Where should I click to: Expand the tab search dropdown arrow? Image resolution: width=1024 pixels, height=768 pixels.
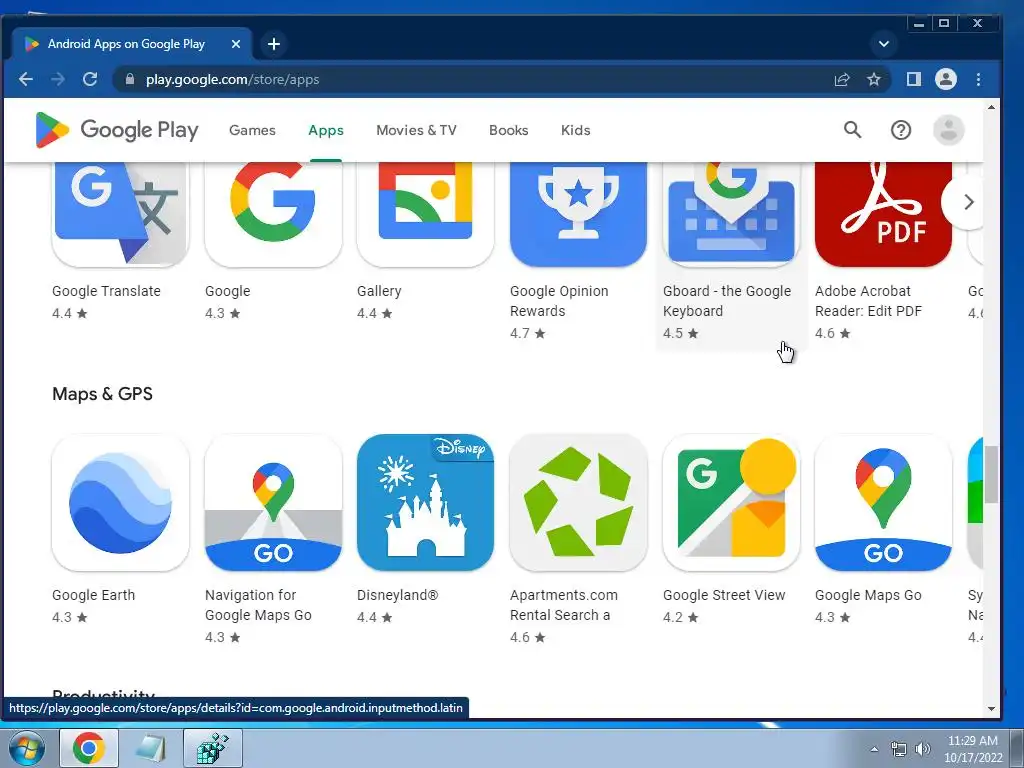click(x=884, y=44)
